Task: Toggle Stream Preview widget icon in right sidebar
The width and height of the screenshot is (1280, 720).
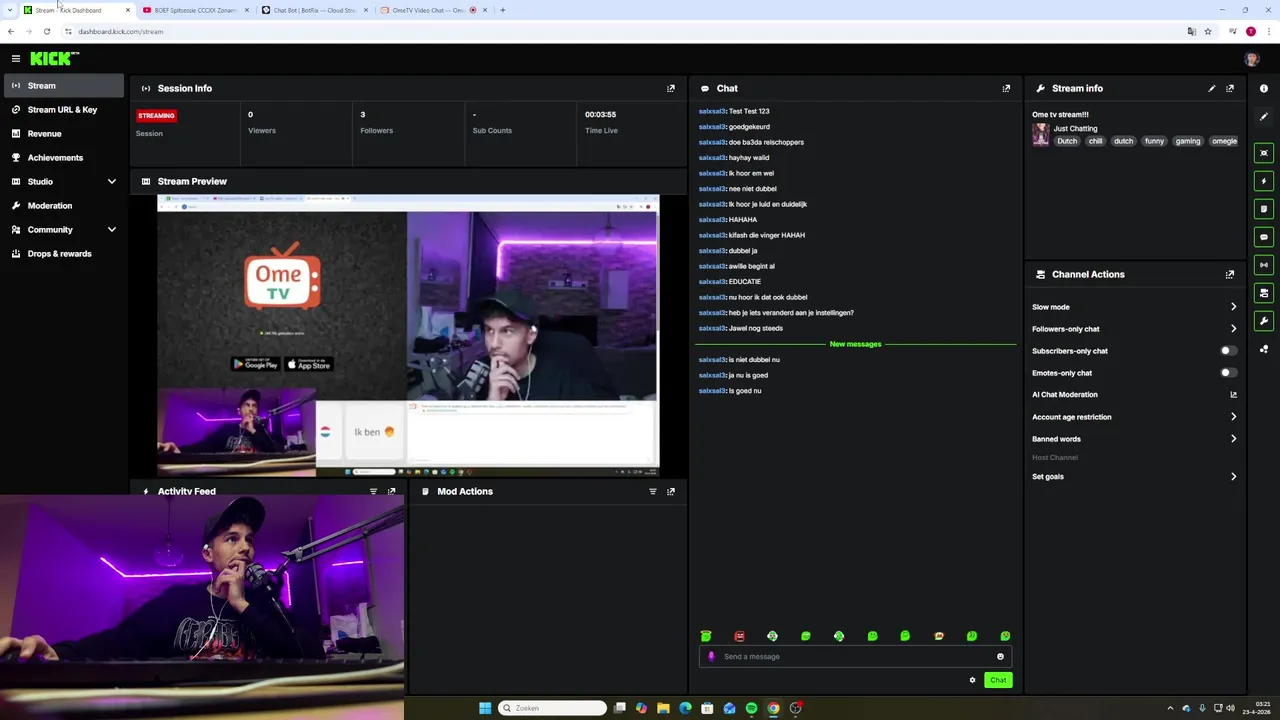Action: 1264,153
